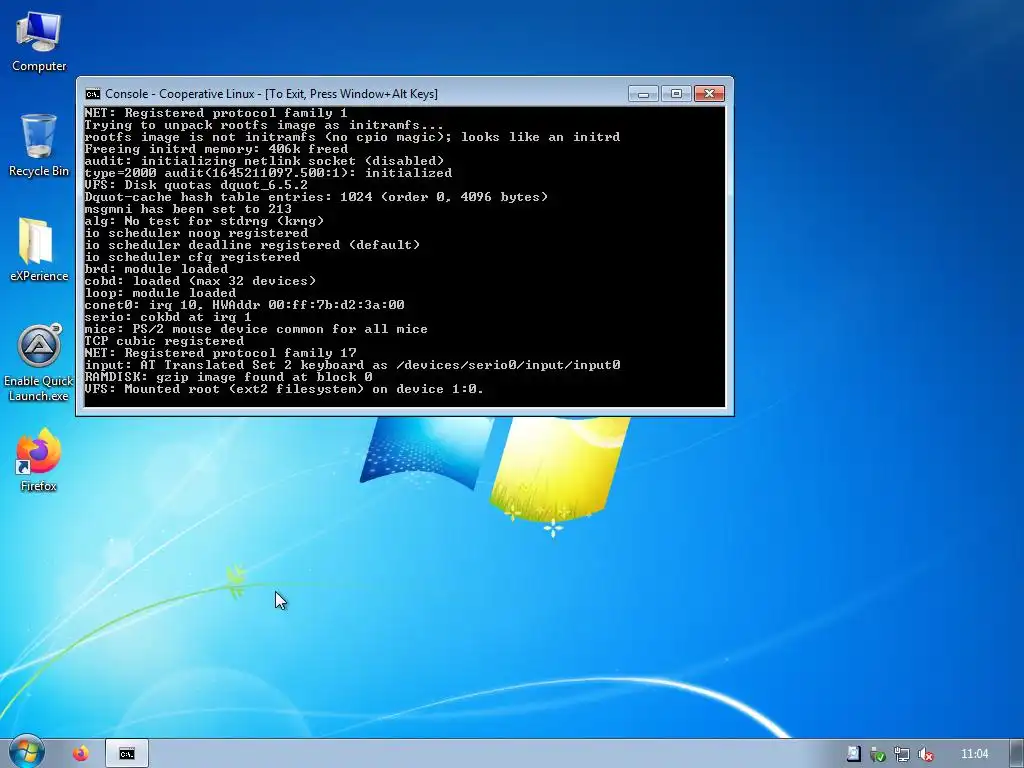Click 'msgmni has been set to 213' line

[x=188, y=209]
